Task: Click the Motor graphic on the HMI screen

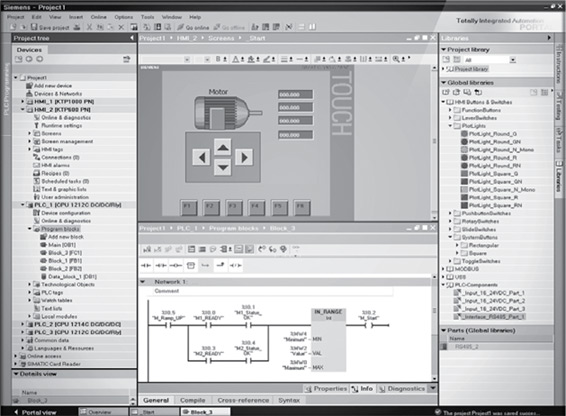Action: (227, 112)
